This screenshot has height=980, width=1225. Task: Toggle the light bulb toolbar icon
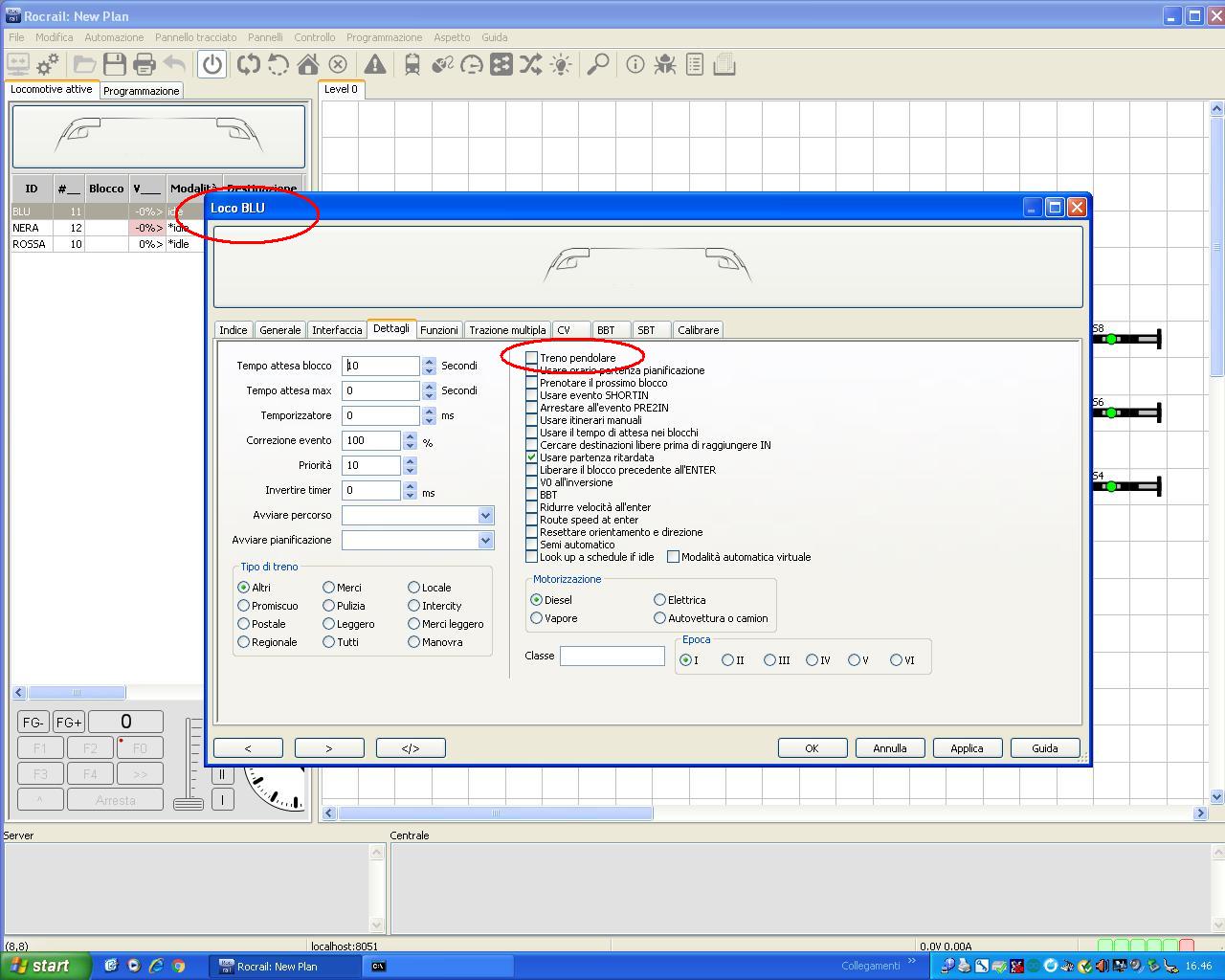pyautogui.click(x=561, y=64)
